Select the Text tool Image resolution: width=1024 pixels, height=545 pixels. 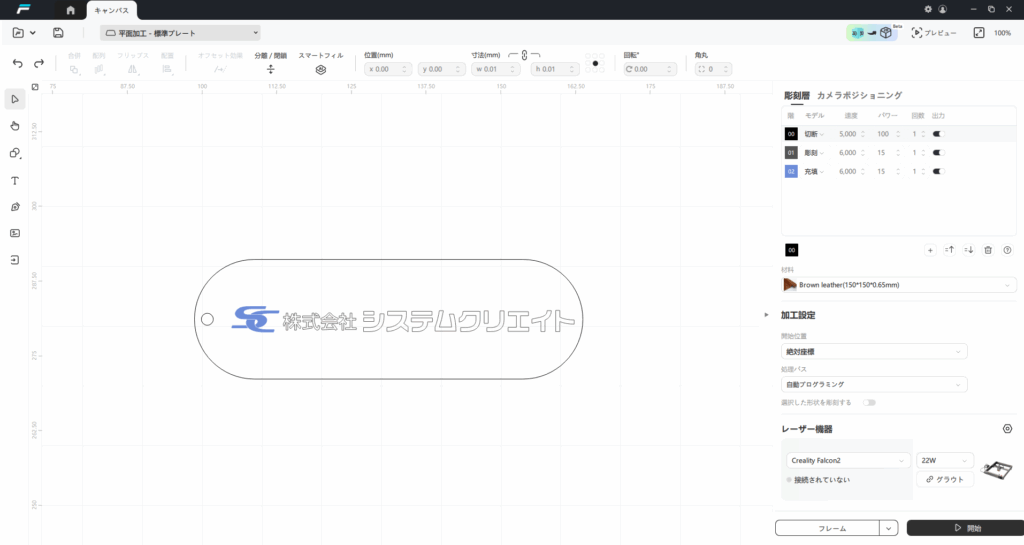[x=15, y=181]
